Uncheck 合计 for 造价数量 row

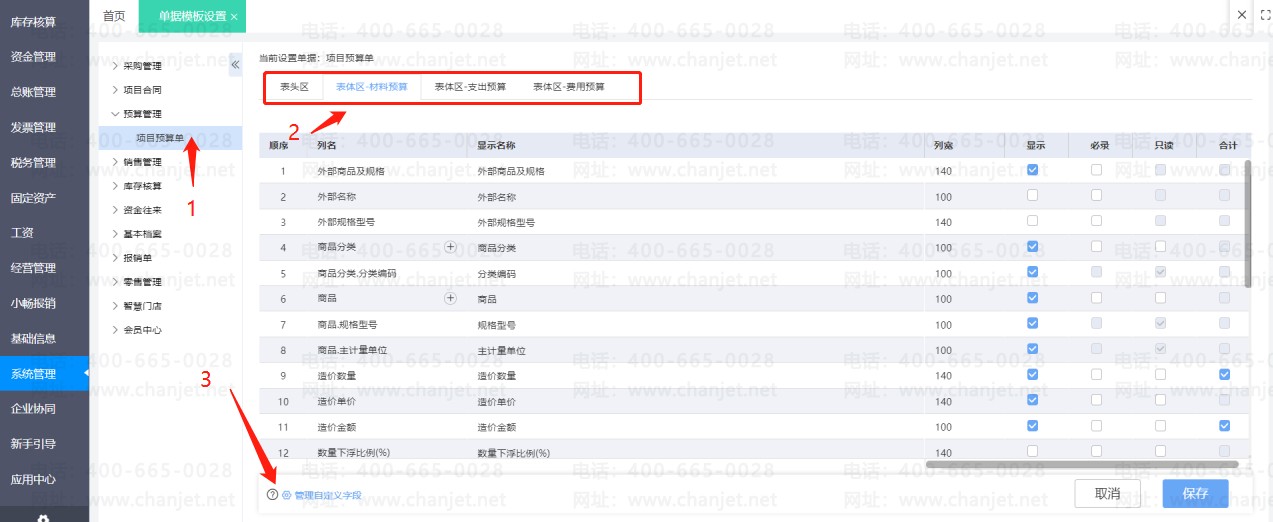(1224, 374)
